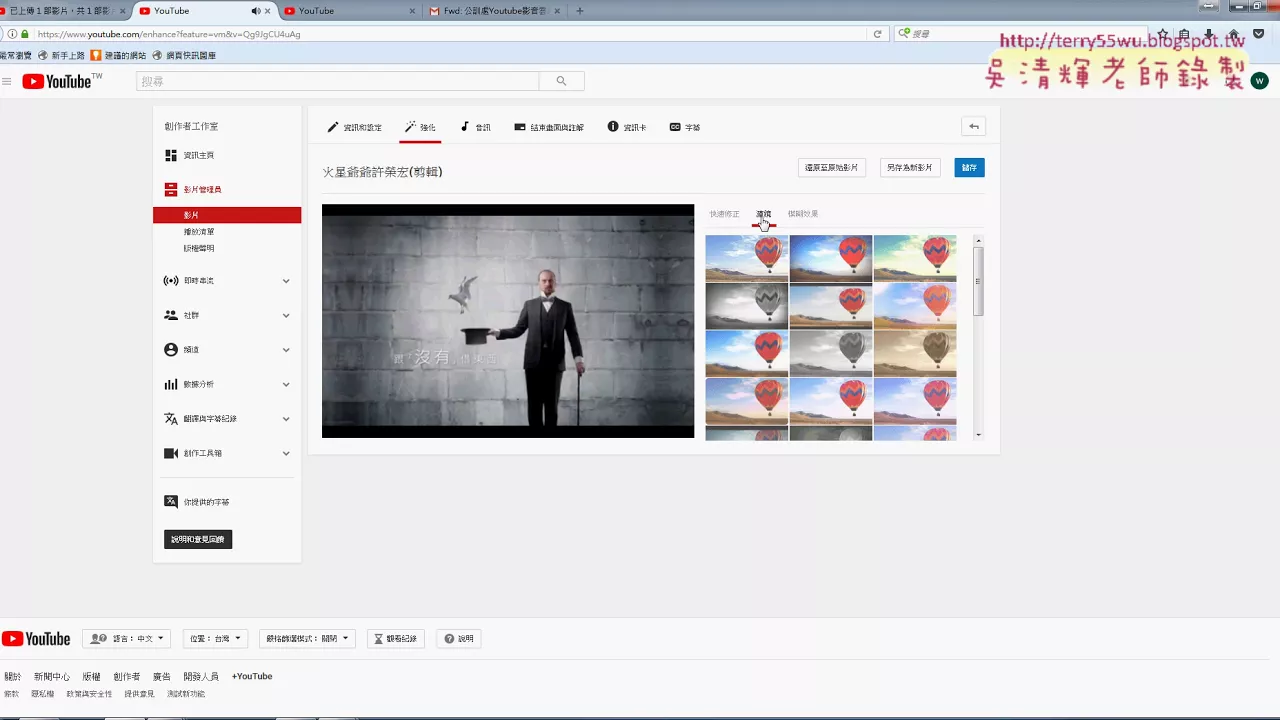Open a new browser tab
The height and width of the screenshot is (720, 1280).
coord(579,11)
